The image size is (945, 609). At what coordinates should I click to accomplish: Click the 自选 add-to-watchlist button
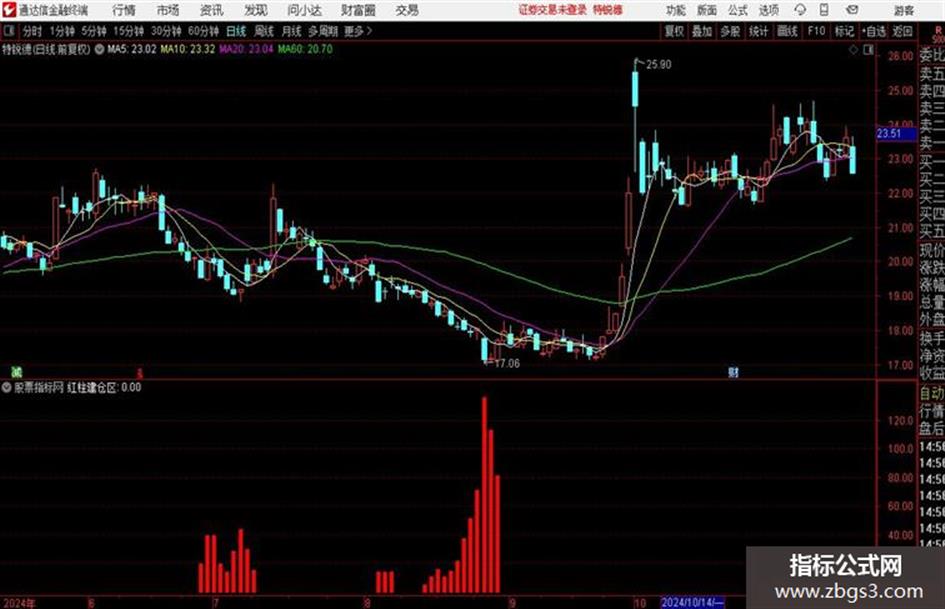tap(874, 31)
